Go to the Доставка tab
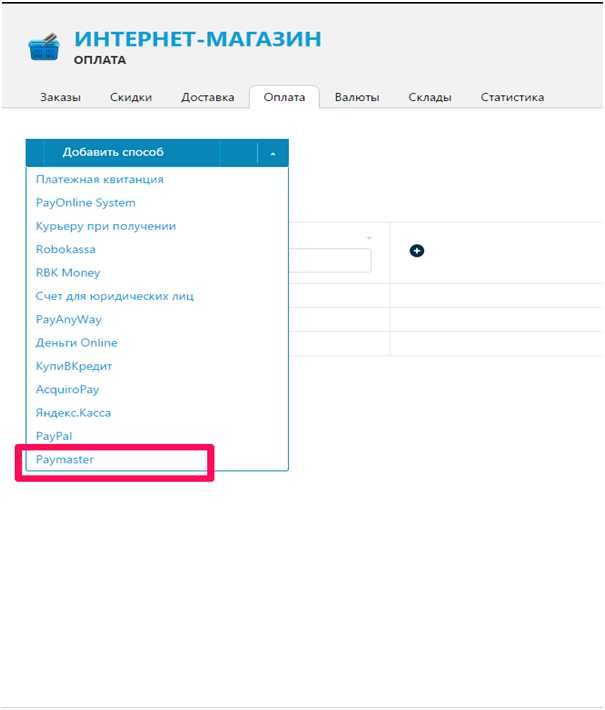Screen dimensions: 605x710 click(207, 97)
